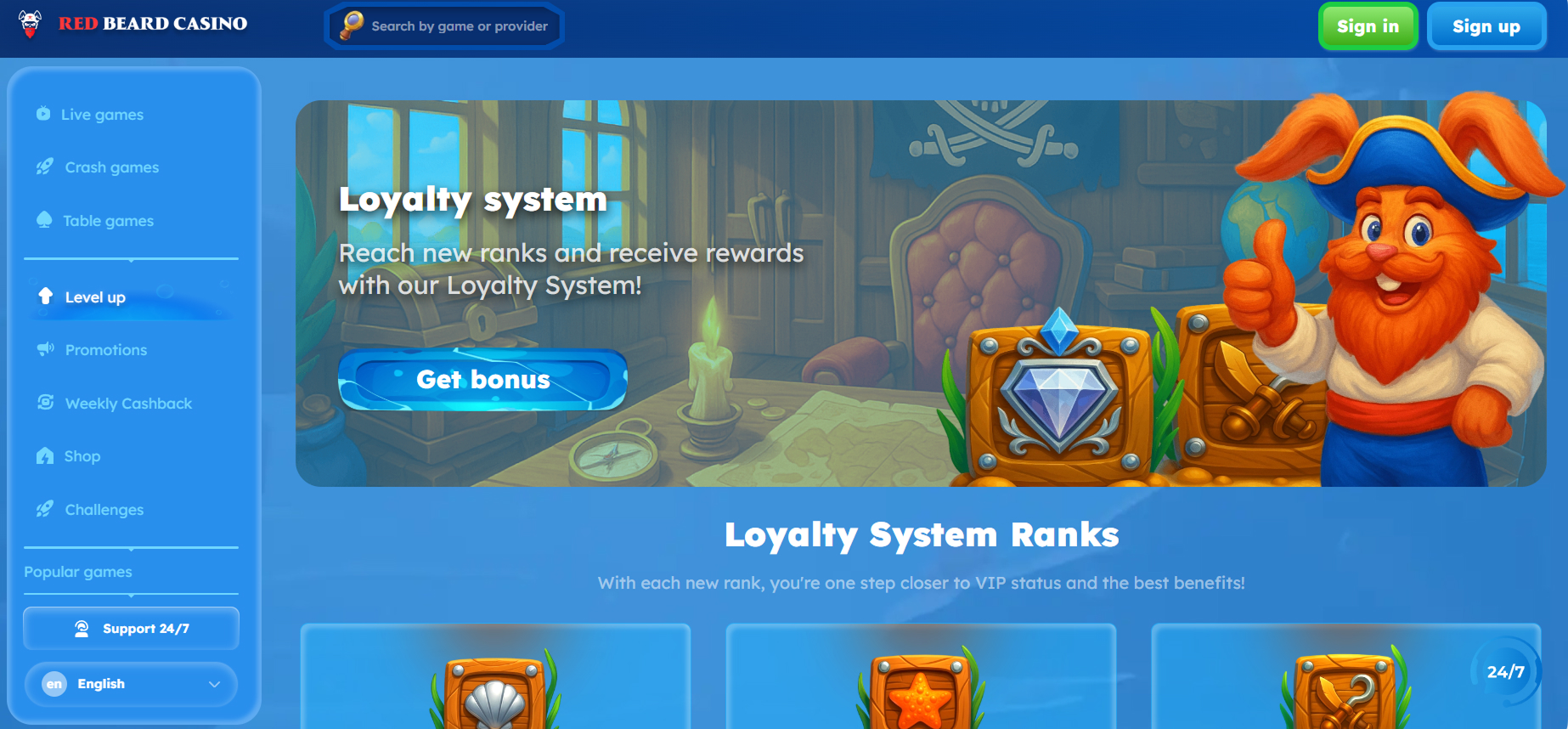
Task: Click the rocket icon beside Crash games
Action: click(x=45, y=167)
